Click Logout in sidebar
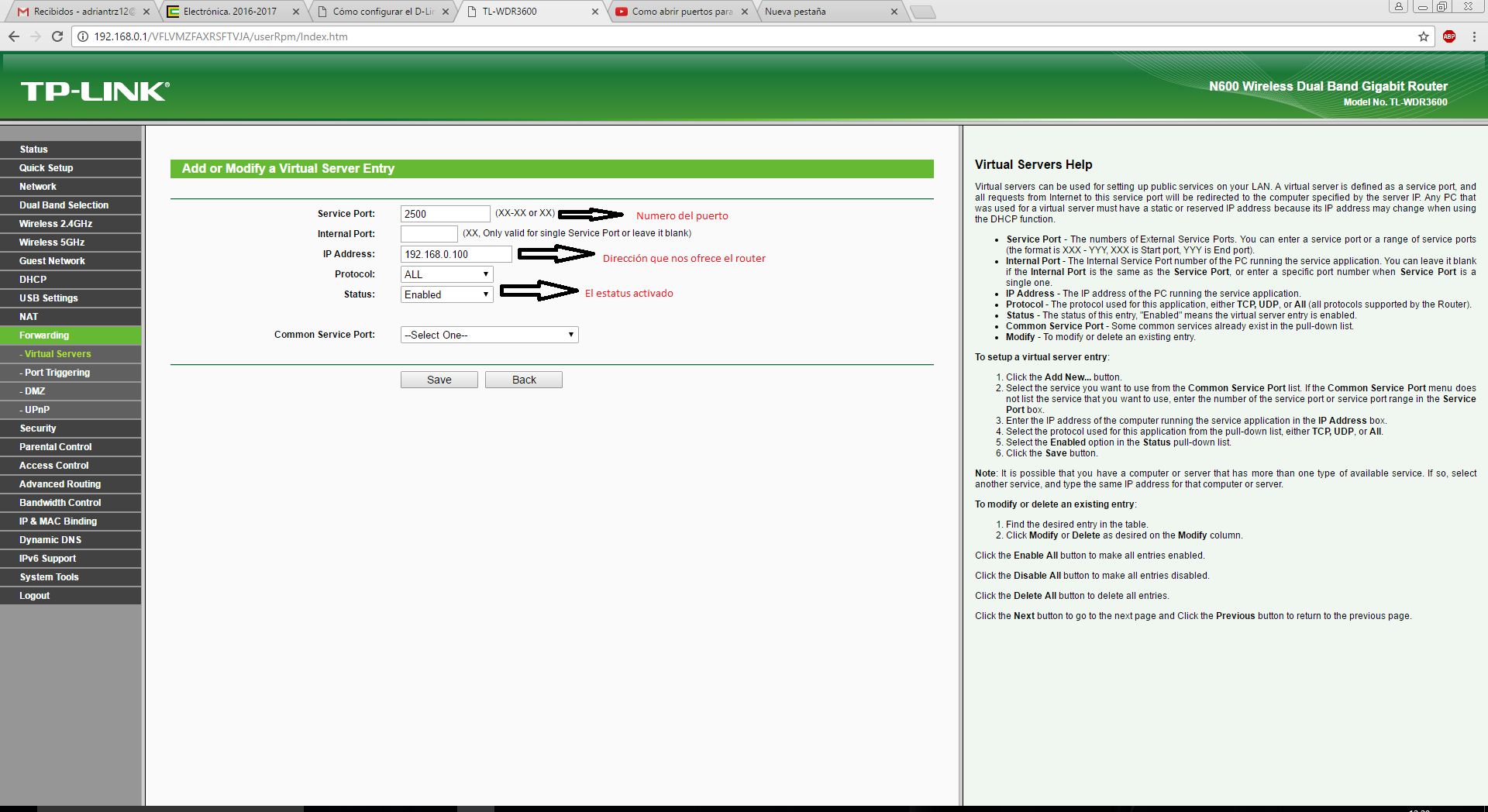The width and height of the screenshot is (1488, 812). coord(71,596)
